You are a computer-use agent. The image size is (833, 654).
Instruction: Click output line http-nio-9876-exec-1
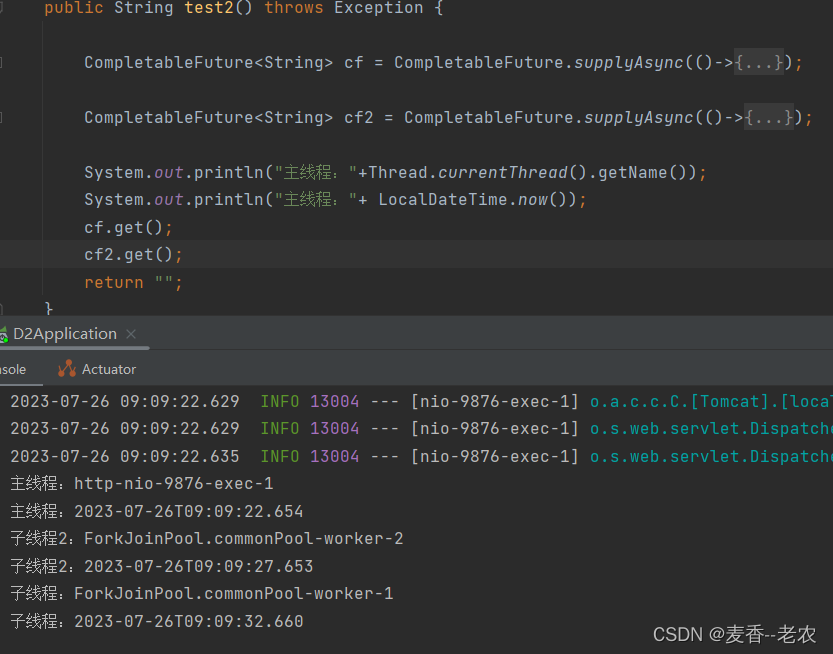(x=141, y=483)
